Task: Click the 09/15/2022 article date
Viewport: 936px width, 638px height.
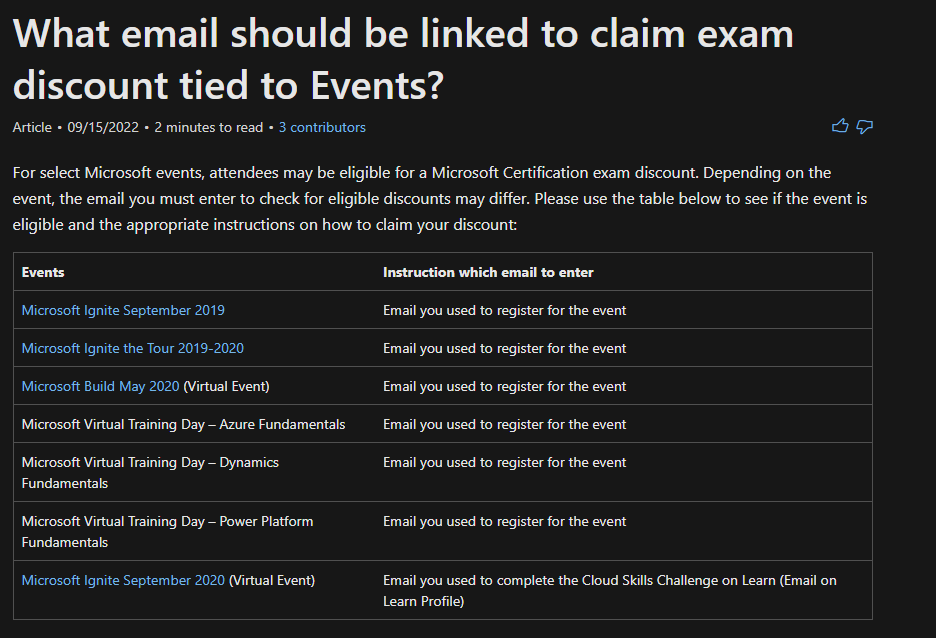Action: point(103,127)
